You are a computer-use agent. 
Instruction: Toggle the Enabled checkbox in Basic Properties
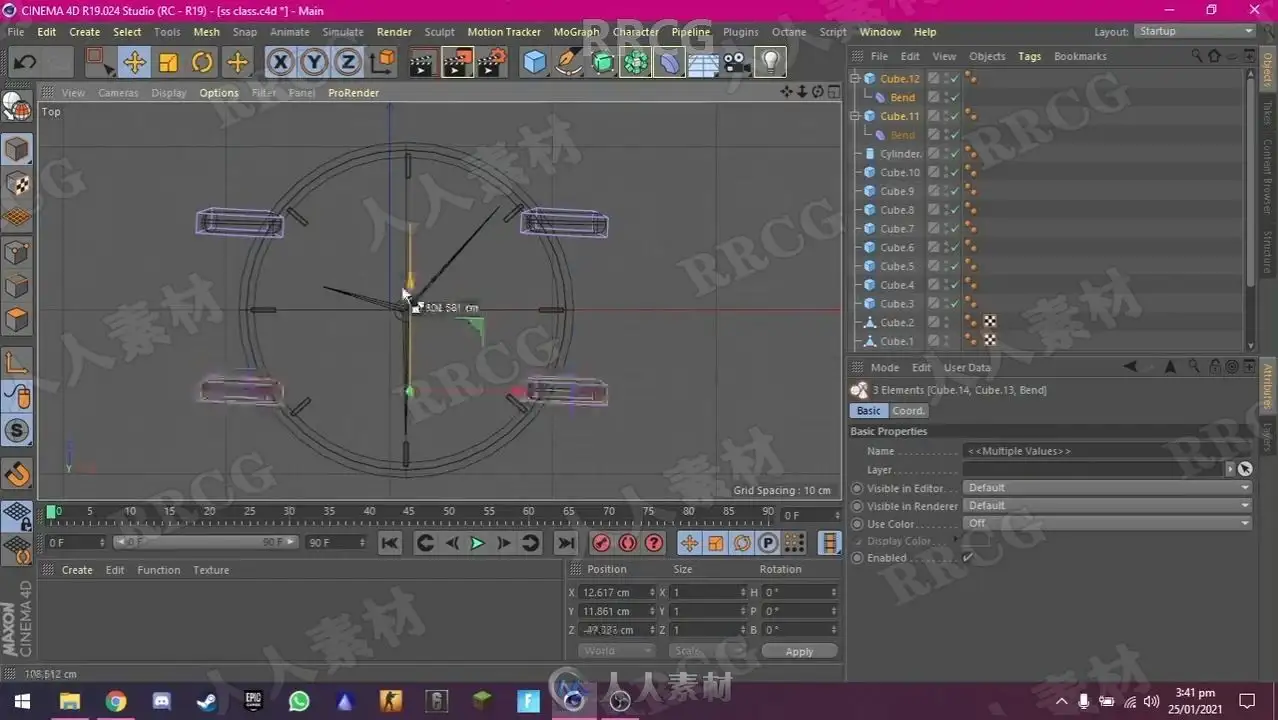pyautogui.click(x=967, y=558)
